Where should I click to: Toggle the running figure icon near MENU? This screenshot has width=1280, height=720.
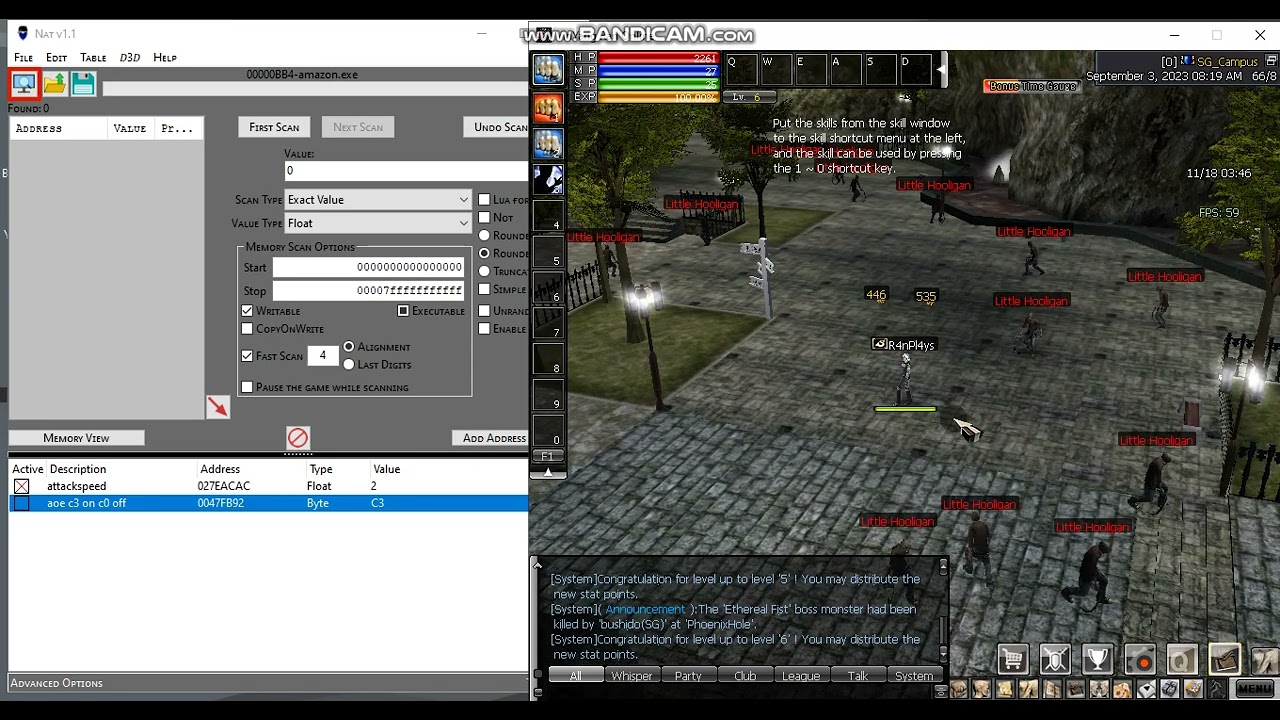tap(1217, 689)
